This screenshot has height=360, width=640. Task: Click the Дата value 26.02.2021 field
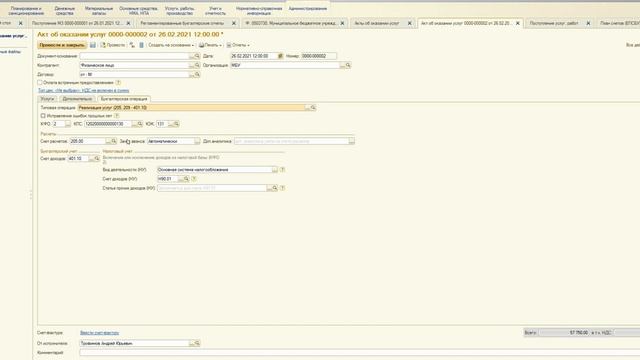pyautogui.click(x=253, y=56)
